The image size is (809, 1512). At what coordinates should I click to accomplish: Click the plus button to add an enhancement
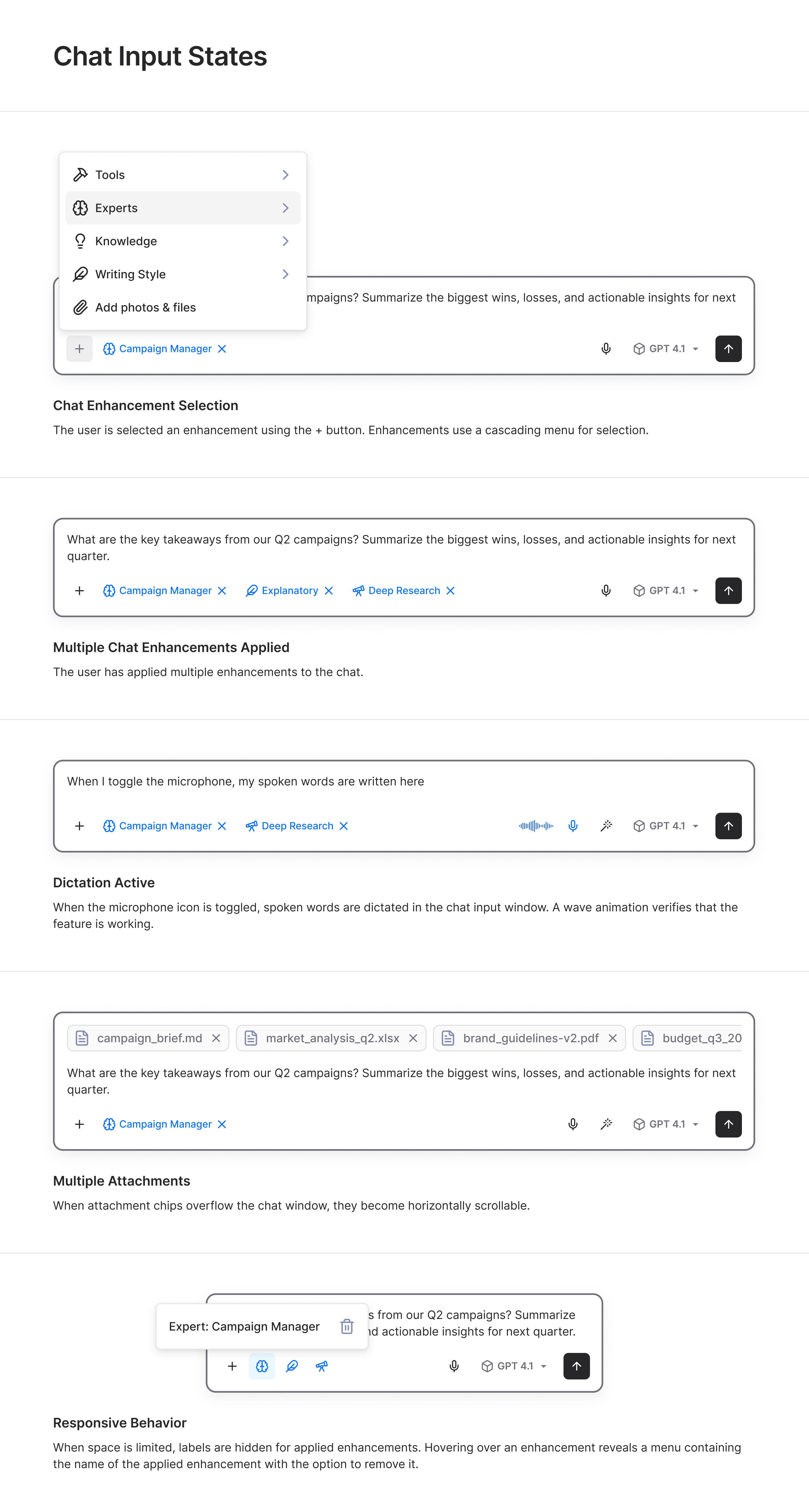pos(79,348)
